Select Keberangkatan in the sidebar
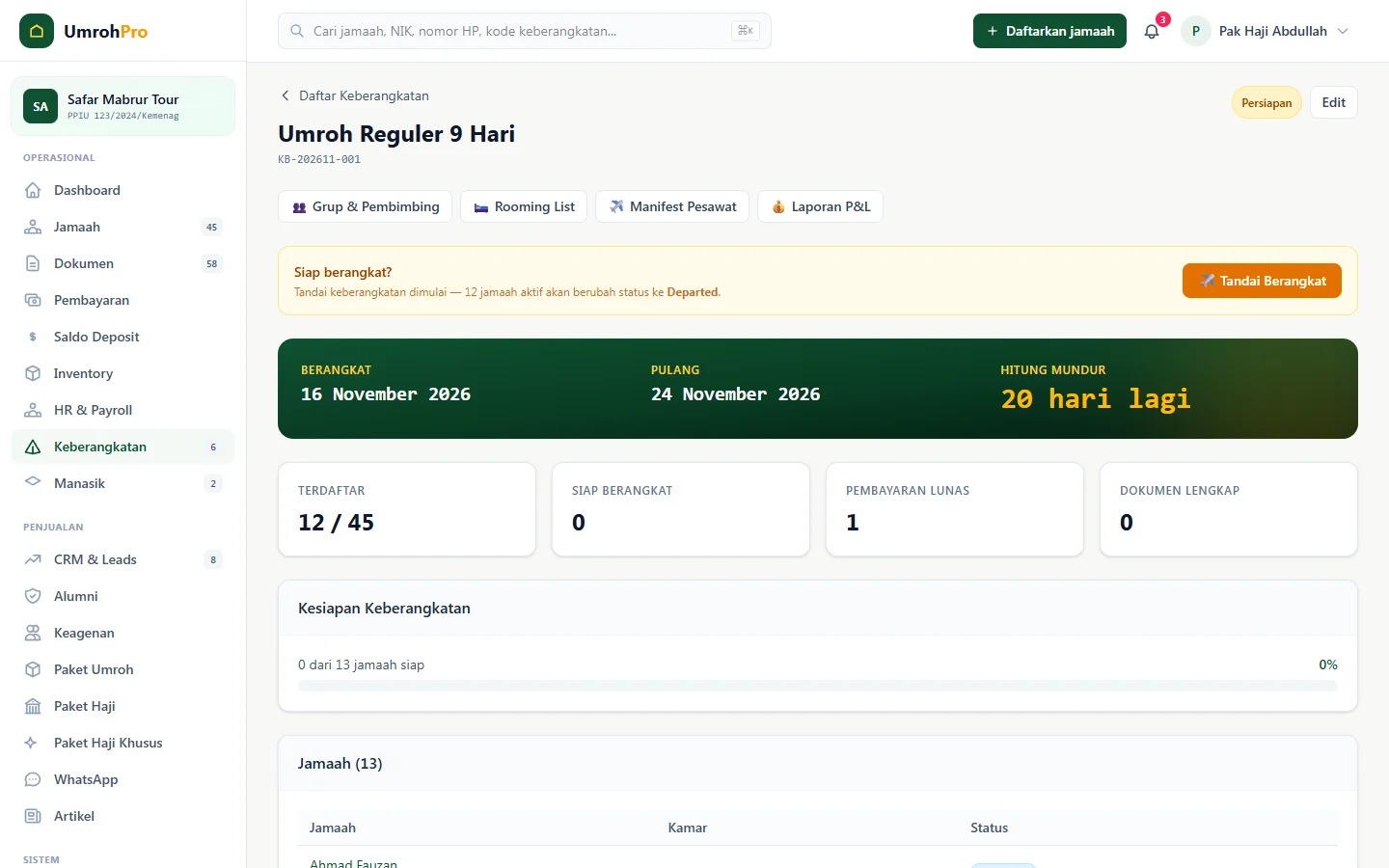The image size is (1389, 868). pos(123,447)
